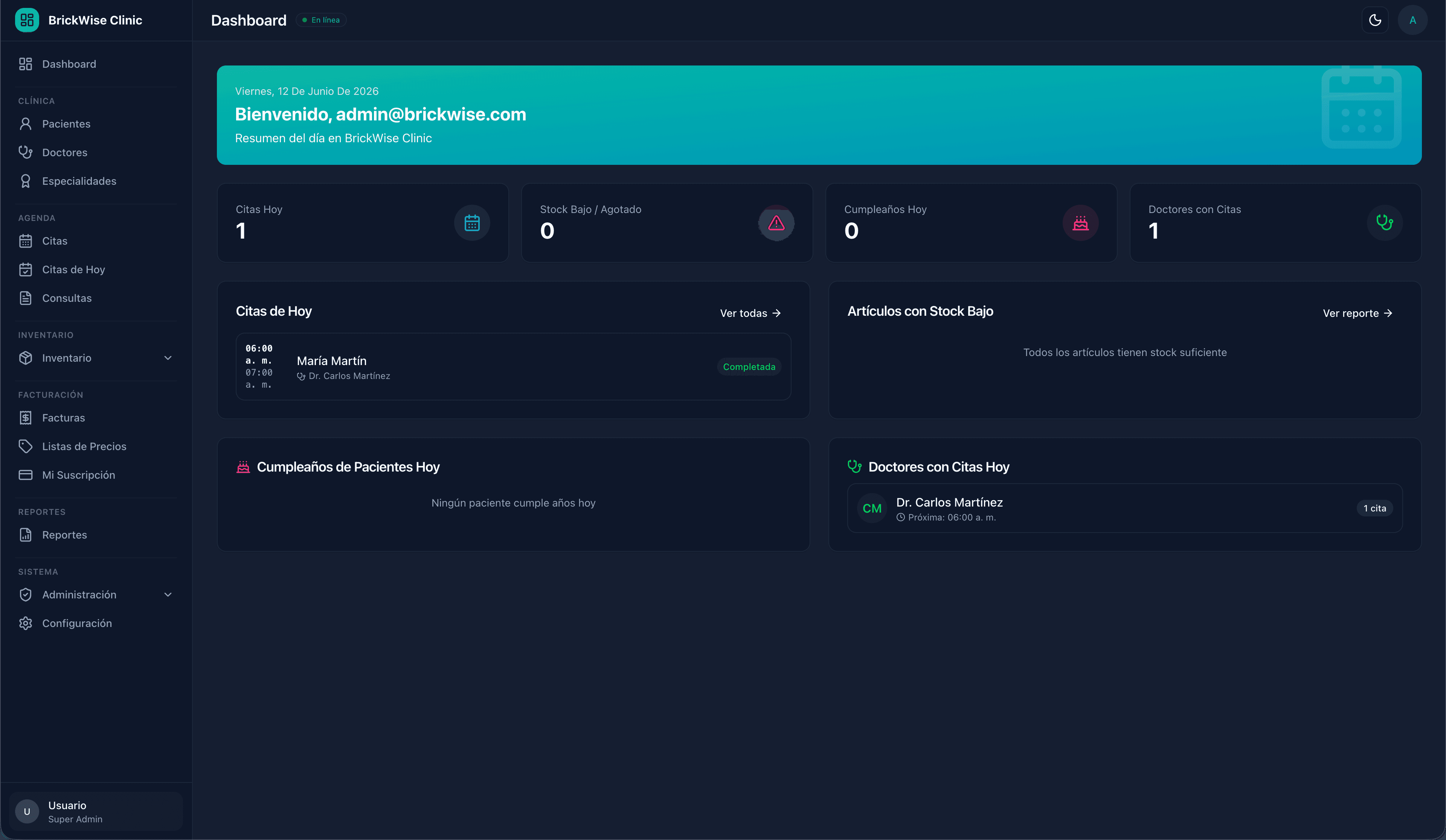Image resolution: width=1446 pixels, height=840 pixels.
Task: Open Dr. Carlos Martínez doctor row
Action: (x=1125, y=508)
